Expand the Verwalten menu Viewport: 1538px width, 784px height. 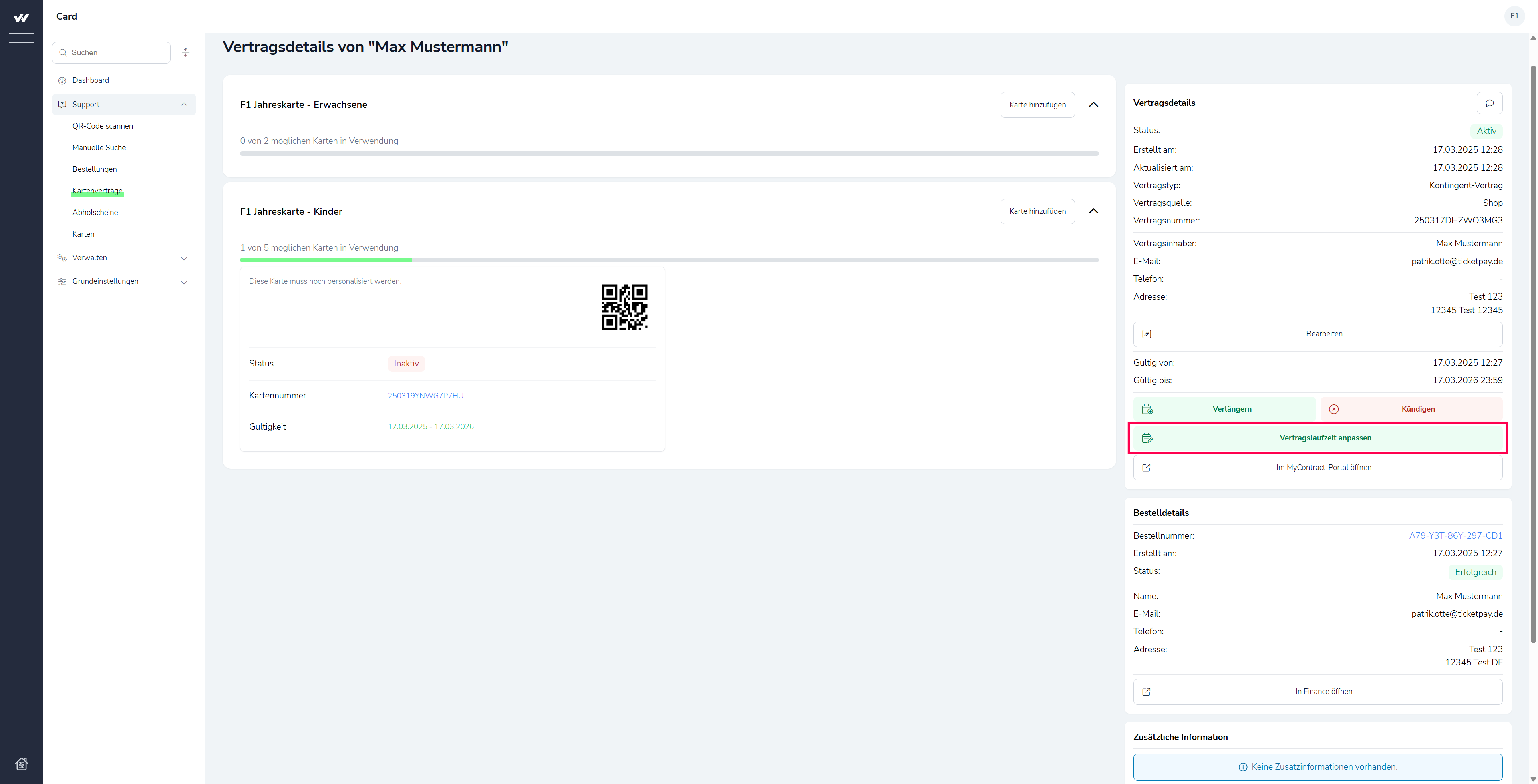click(x=184, y=258)
